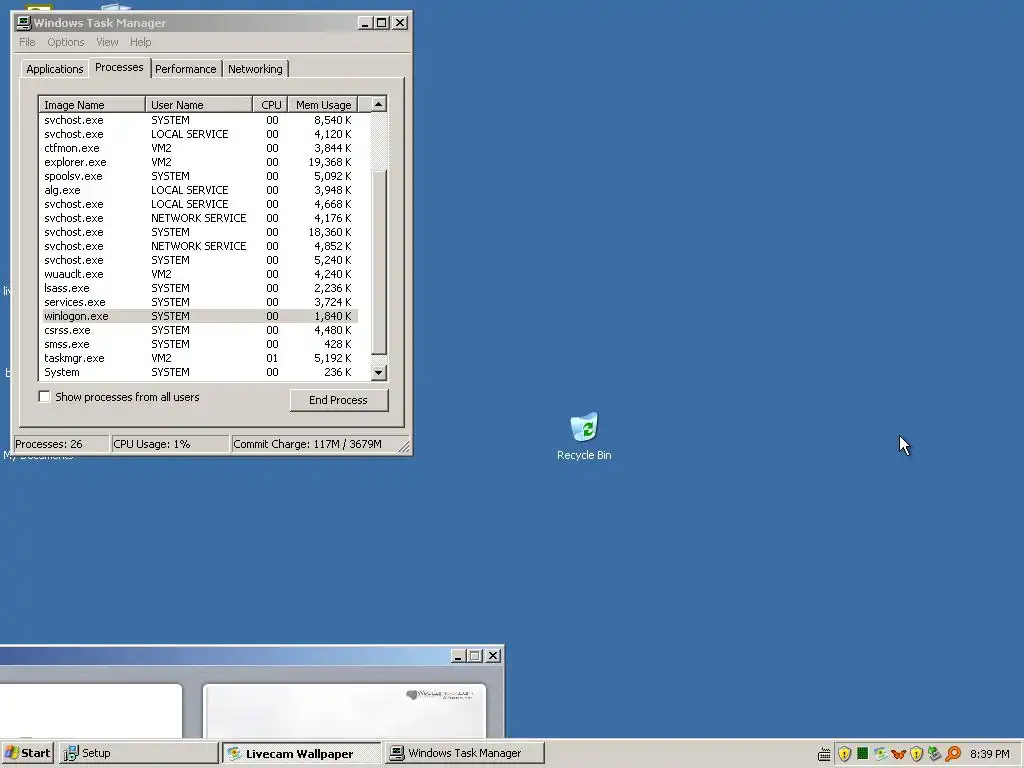Open the File menu
Image resolution: width=1024 pixels, height=768 pixels.
click(27, 42)
